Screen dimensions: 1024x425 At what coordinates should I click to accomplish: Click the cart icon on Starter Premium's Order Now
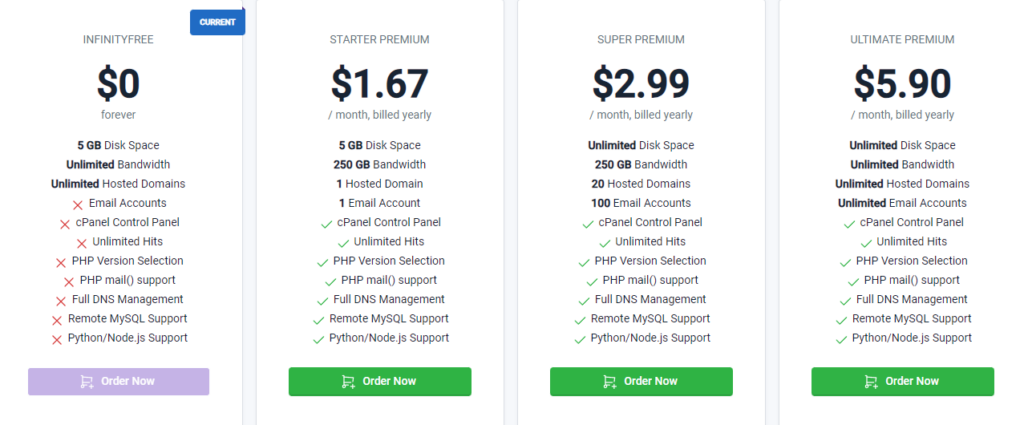[348, 381]
